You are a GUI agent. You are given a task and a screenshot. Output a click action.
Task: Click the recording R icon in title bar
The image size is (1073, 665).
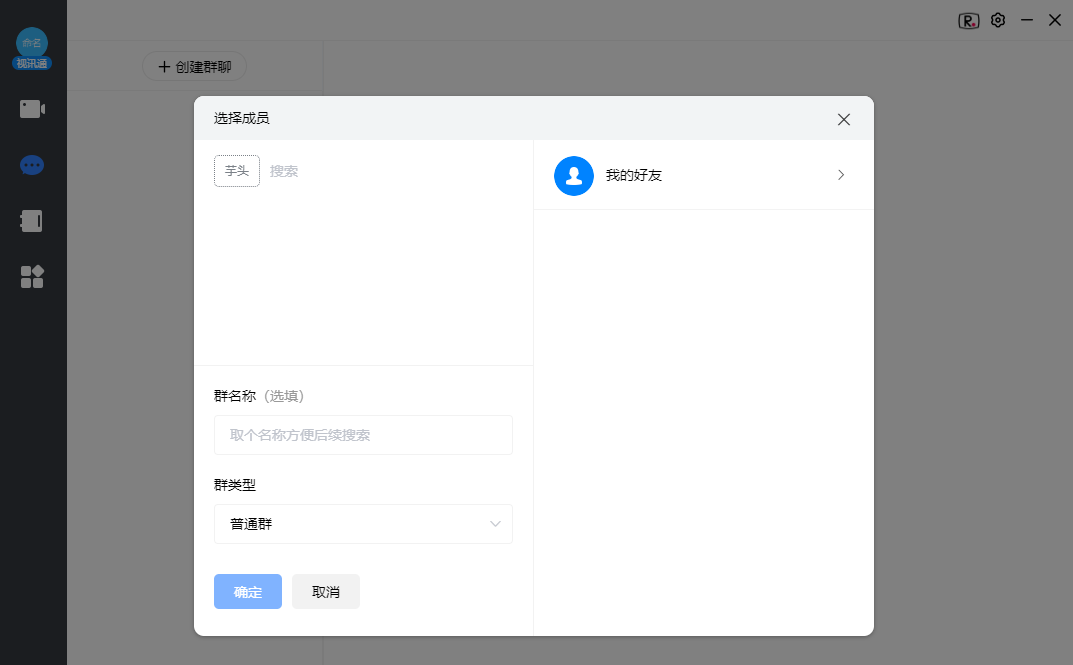968,20
